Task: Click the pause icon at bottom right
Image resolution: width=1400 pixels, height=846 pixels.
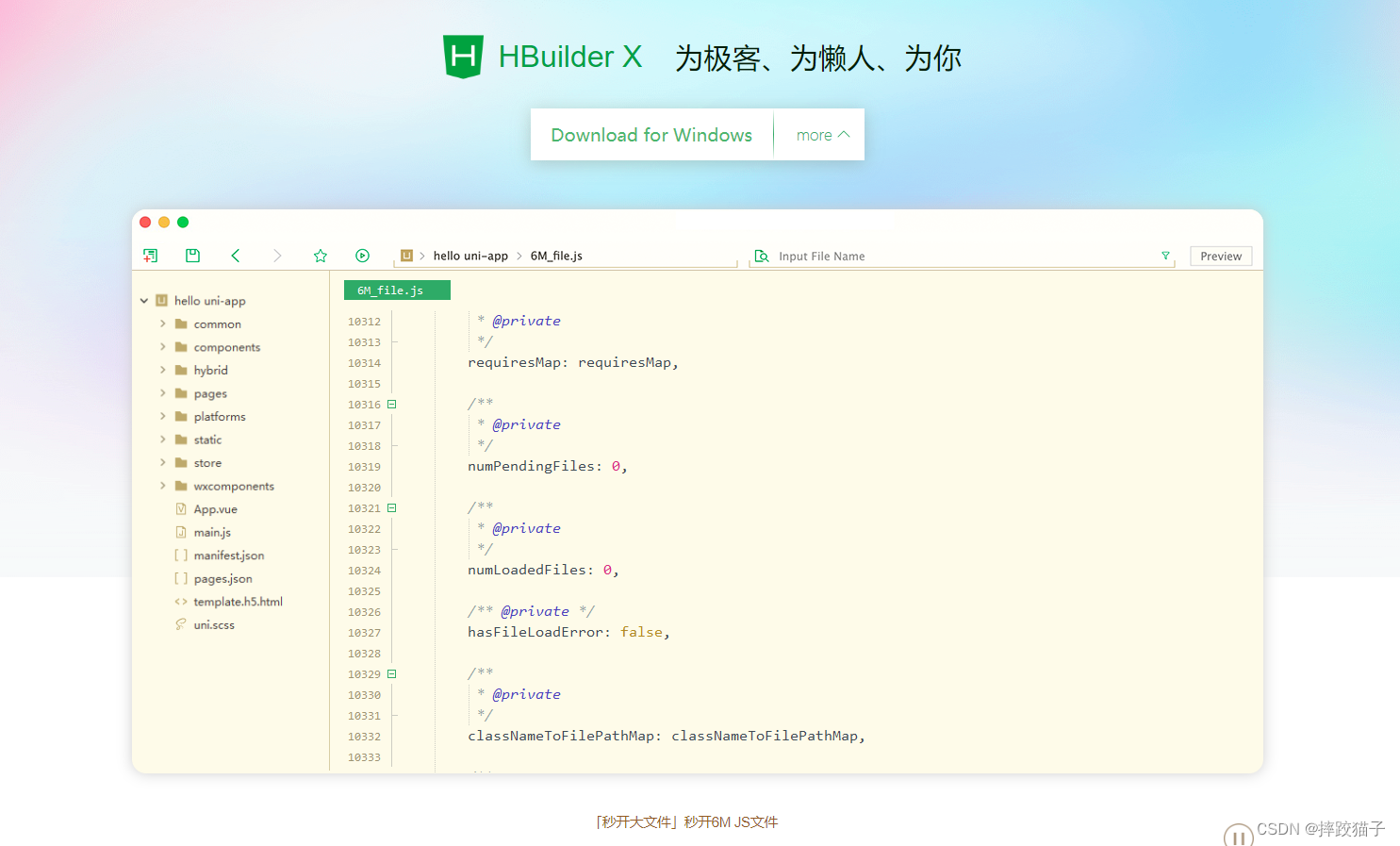Action: click(1239, 836)
